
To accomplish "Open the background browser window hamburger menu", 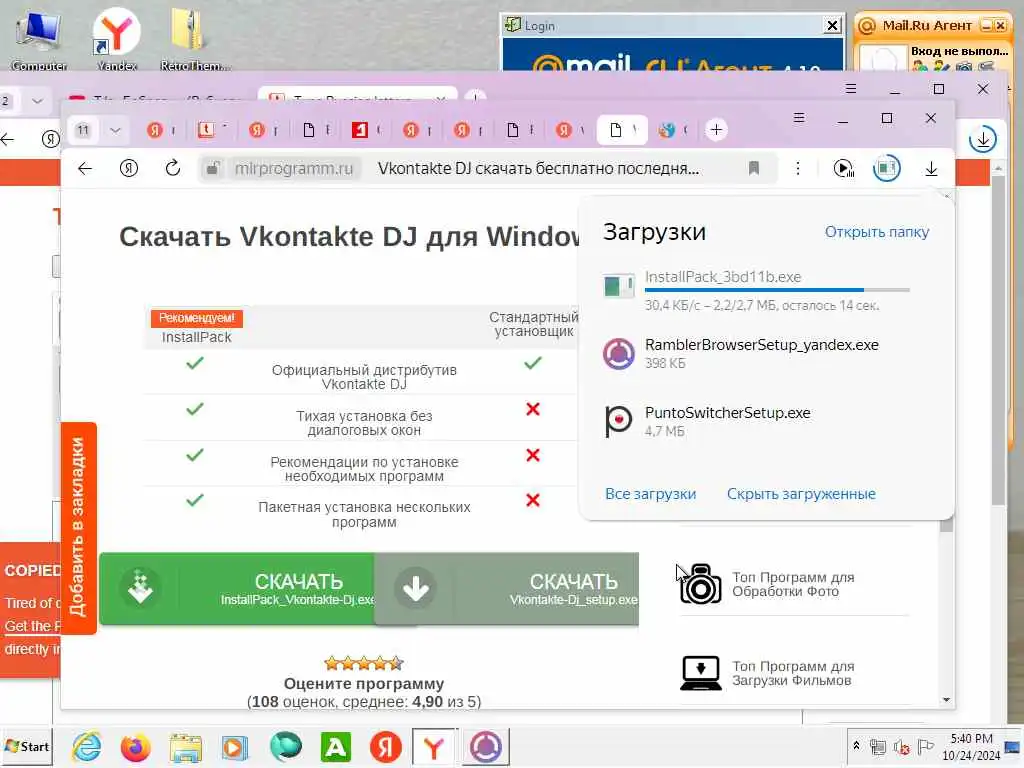I will click(850, 89).
